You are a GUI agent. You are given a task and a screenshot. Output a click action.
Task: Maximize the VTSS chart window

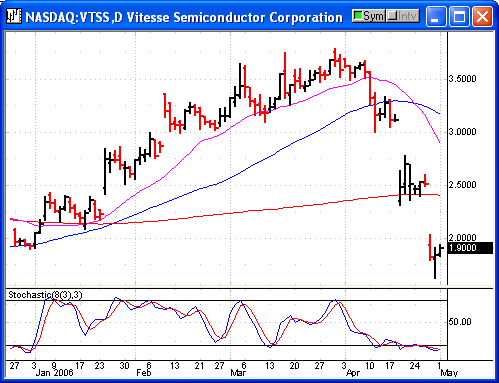(x=459, y=16)
